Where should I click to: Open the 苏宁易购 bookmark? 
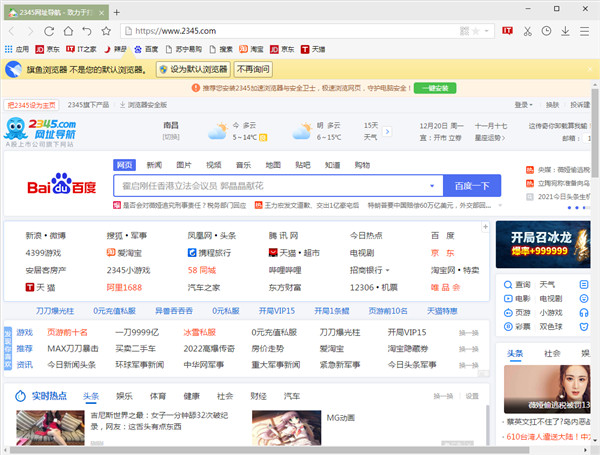[x=184, y=49]
